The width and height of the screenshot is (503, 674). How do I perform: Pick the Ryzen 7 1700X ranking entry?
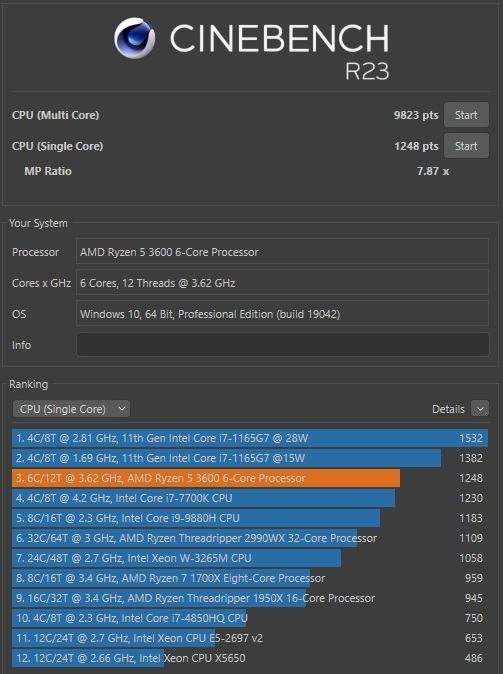(250, 578)
